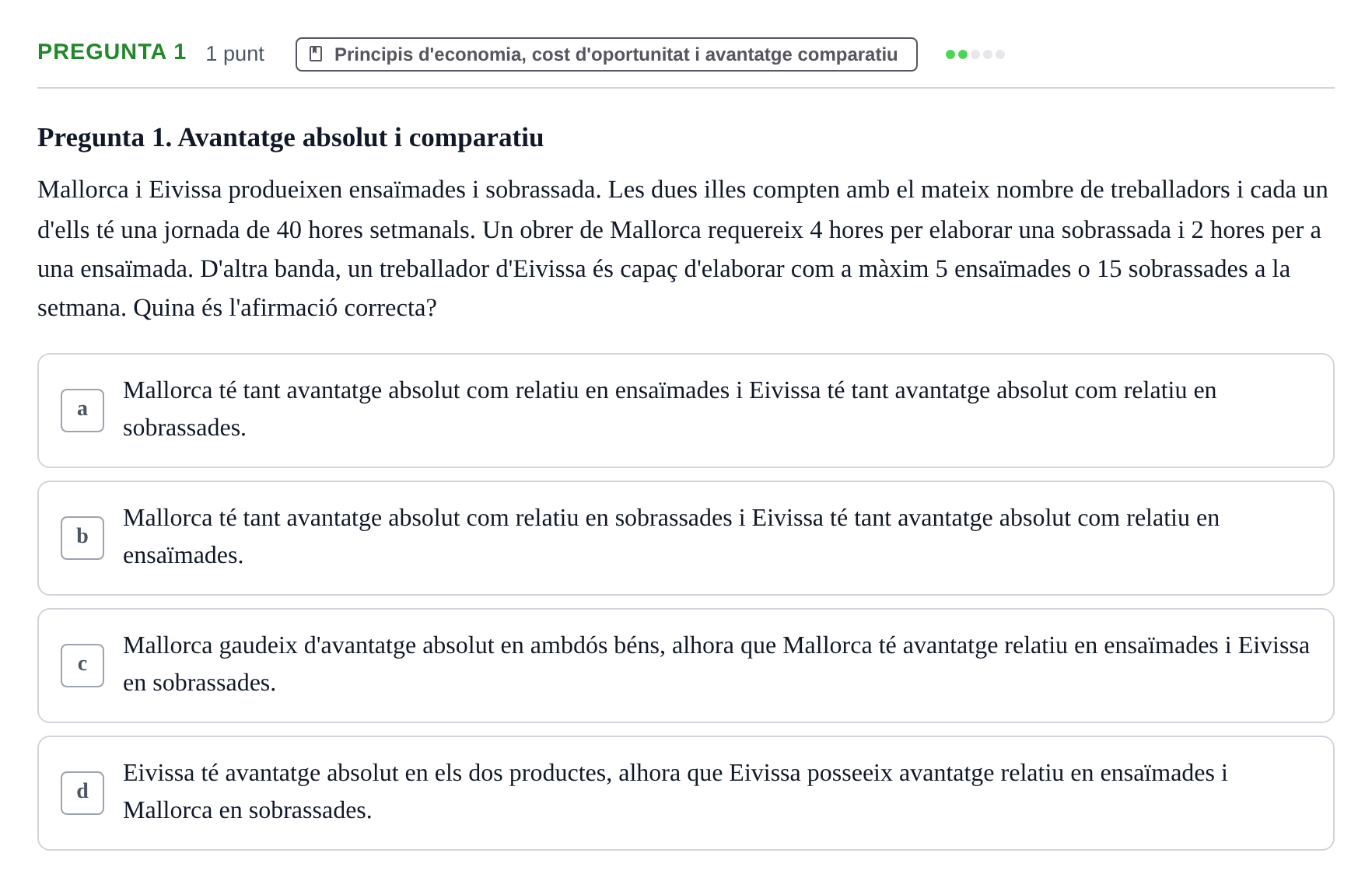Select answer option a

pyautogui.click(x=685, y=411)
